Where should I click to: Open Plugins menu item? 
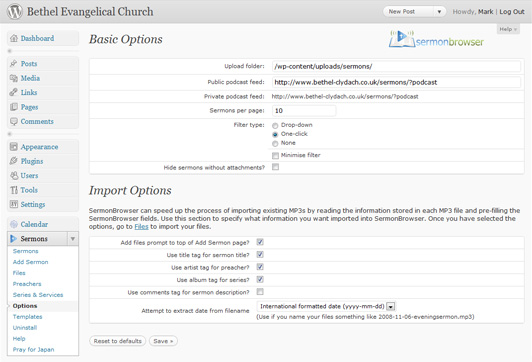click(32, 161)
